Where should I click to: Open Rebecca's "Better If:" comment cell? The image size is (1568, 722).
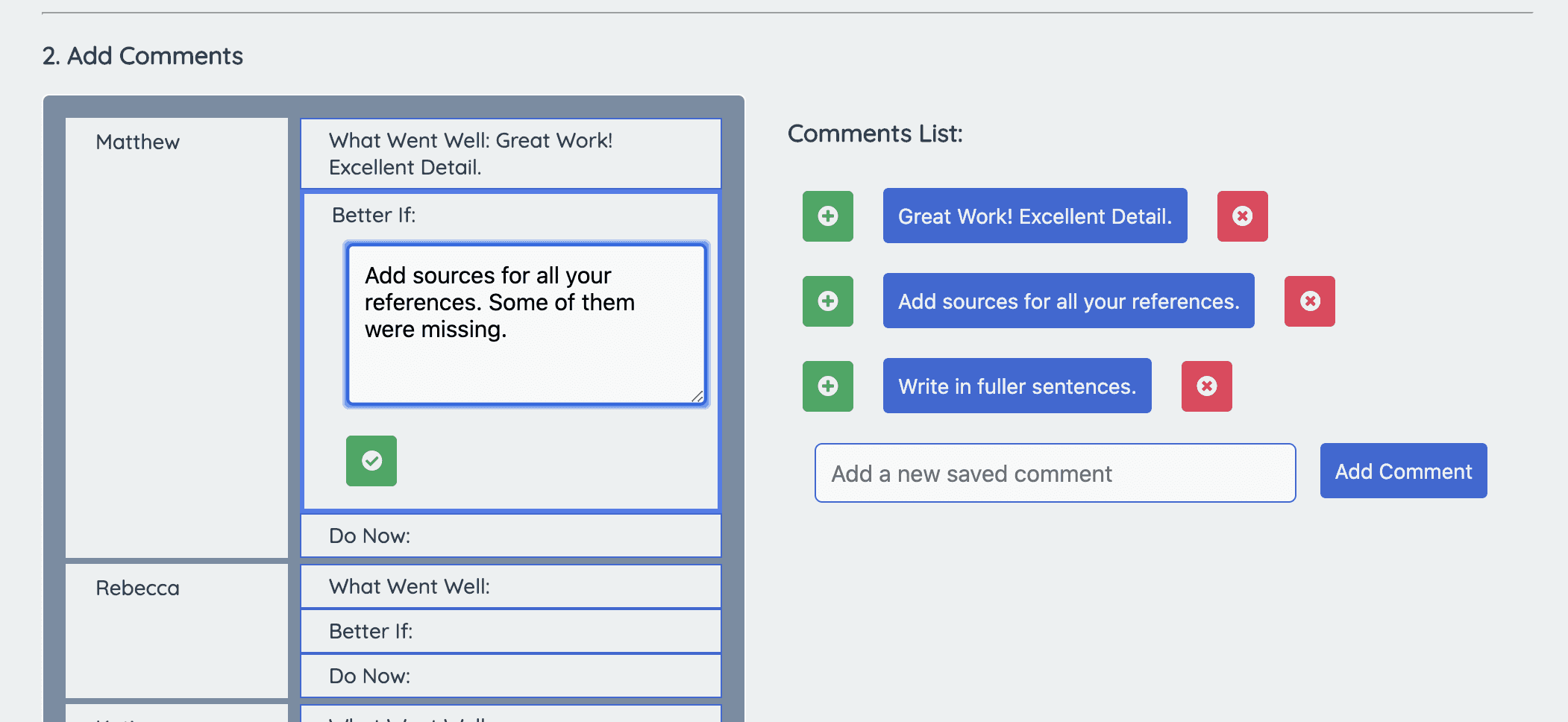tap(509, 631)
